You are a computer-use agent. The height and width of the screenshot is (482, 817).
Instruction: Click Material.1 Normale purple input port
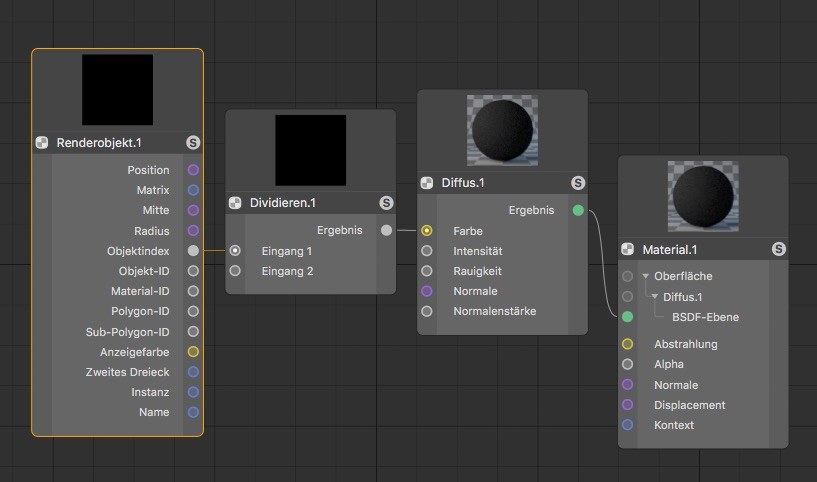pyautogui.click(x=627, y=385)
